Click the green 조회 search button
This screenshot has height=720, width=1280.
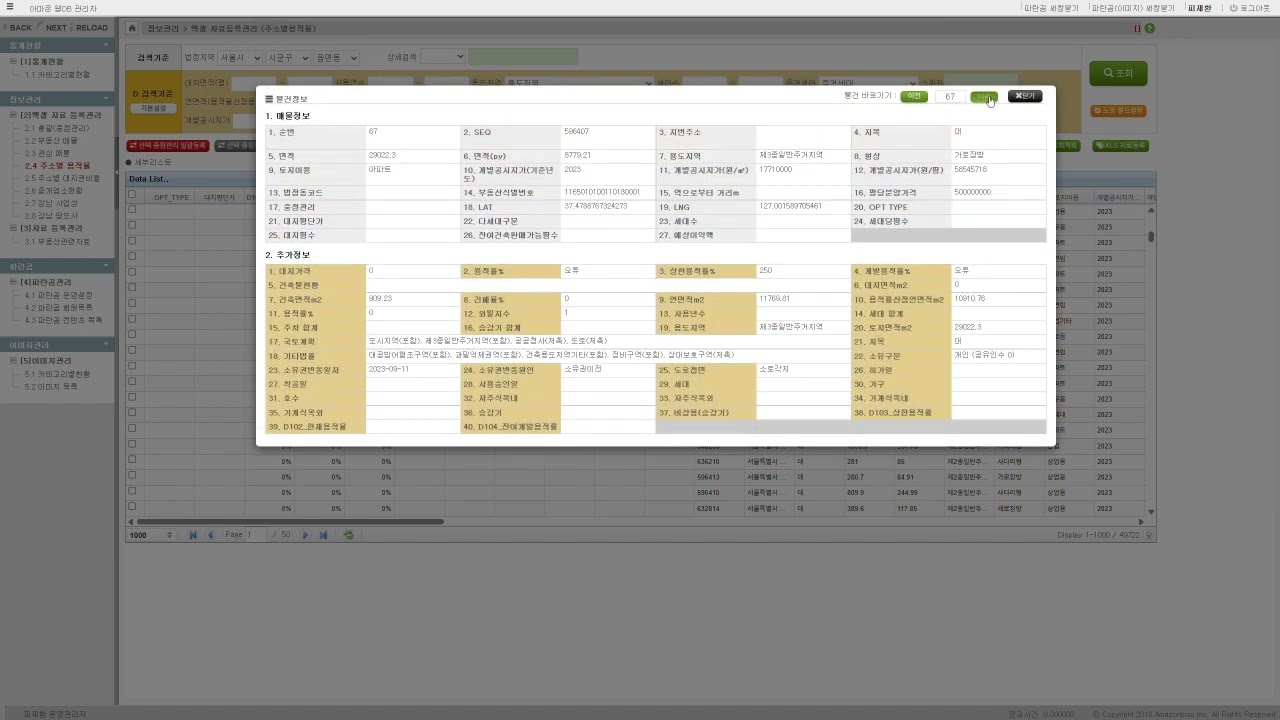click(1118, 73)
